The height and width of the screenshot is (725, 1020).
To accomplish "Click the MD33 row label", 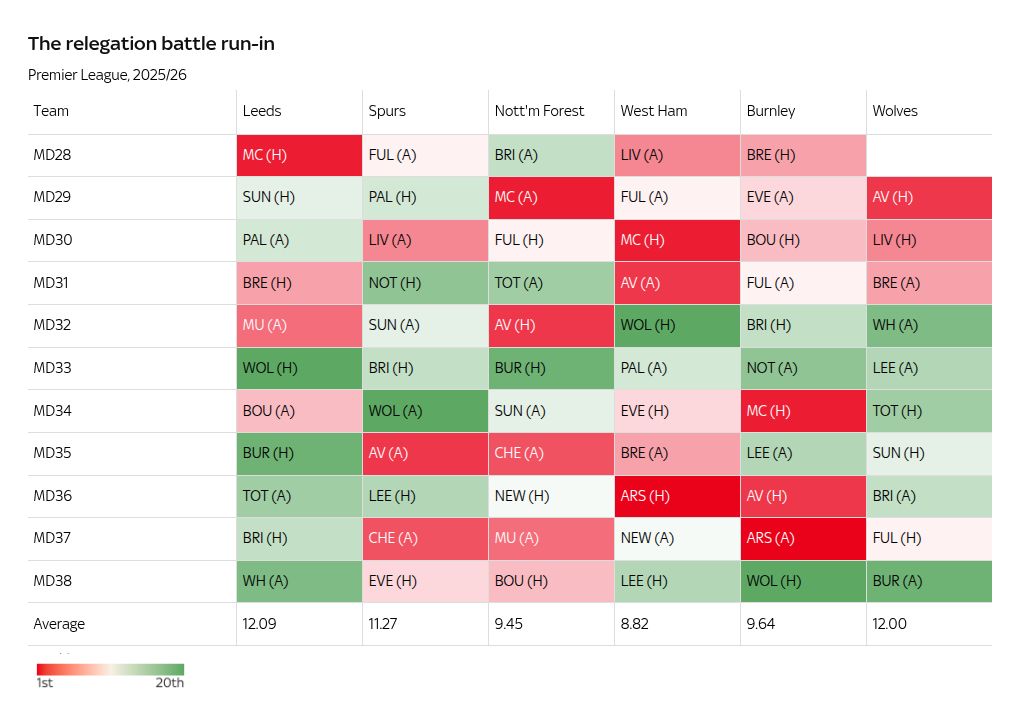I will (52, 368).
